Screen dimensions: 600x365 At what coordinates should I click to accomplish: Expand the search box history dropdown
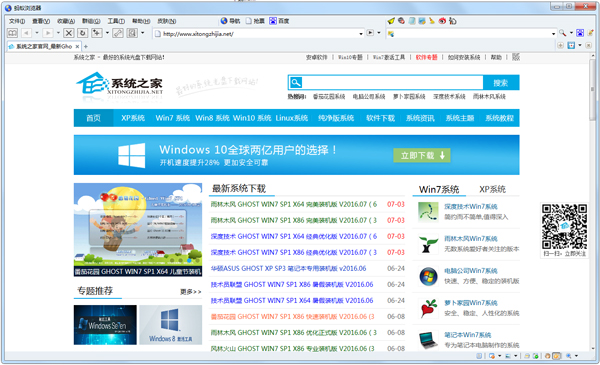click(x=553, y=34)
